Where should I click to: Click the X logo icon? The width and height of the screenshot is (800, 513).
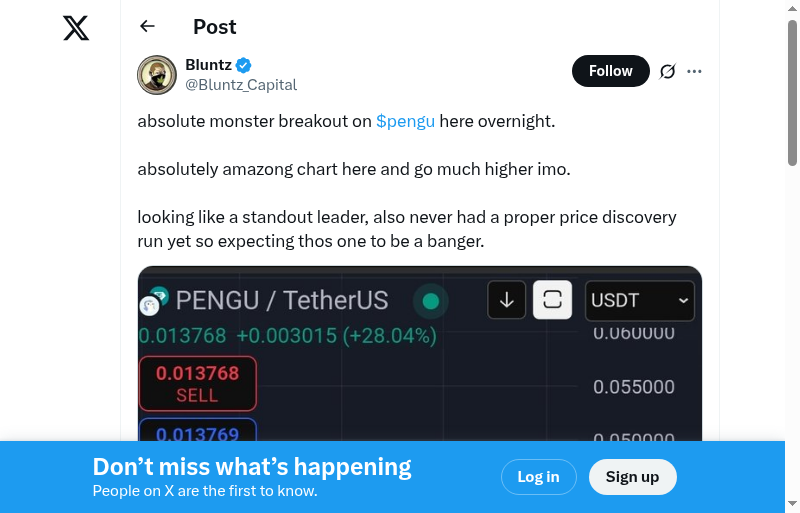tap(76, 28)
